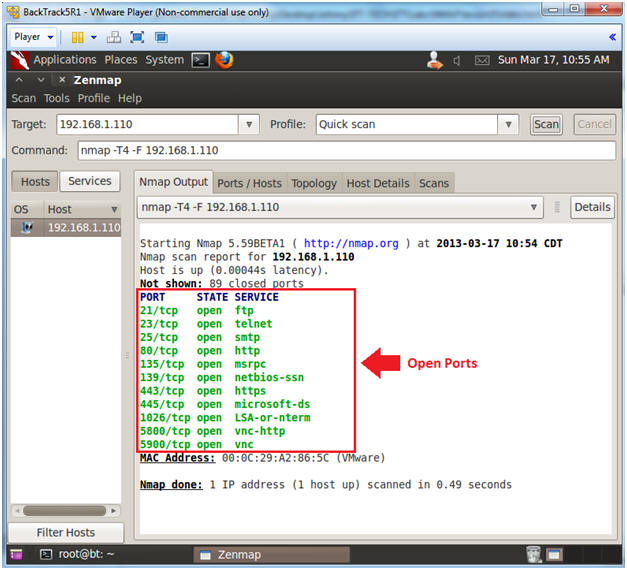The image size is (627, 570).
Task: Click the VMware pause VM icon
Action: point(77,38)
